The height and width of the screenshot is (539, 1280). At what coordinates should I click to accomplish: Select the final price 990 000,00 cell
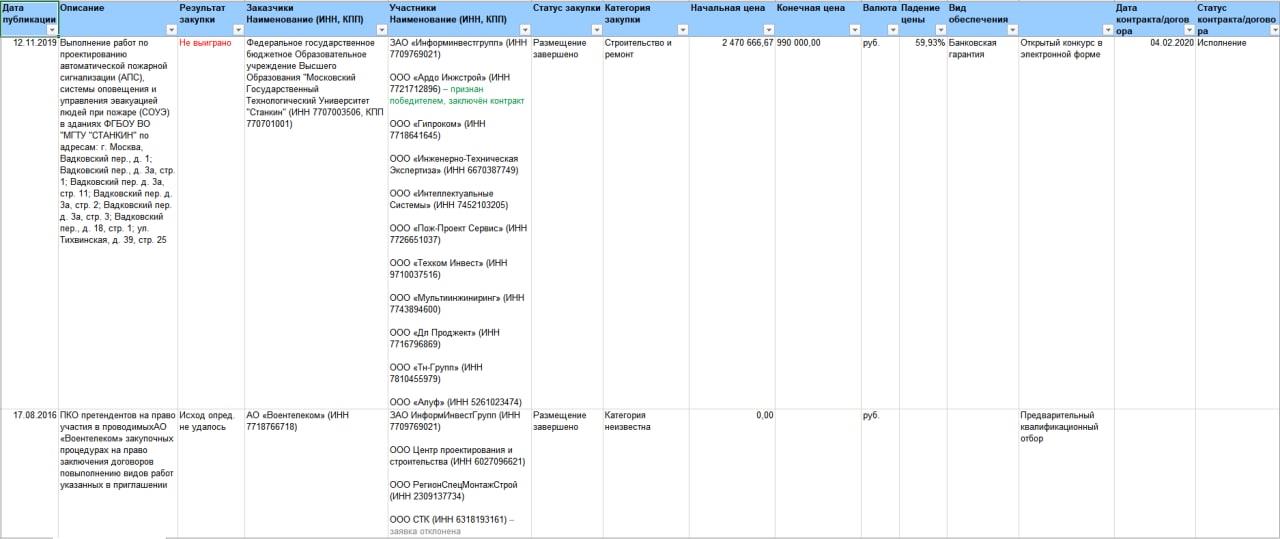pyautogui.click(x=817, y=223)
